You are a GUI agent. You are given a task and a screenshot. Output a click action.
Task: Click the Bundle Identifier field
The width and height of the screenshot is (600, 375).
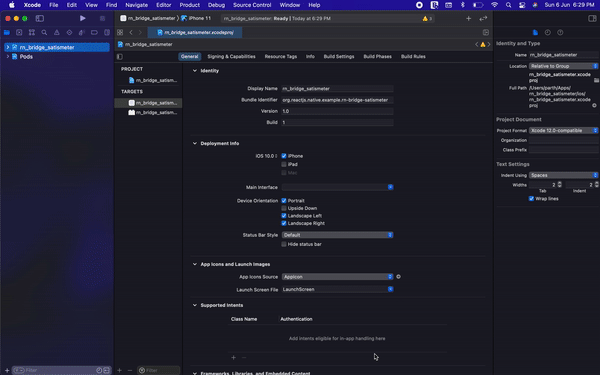click(337, 100)
